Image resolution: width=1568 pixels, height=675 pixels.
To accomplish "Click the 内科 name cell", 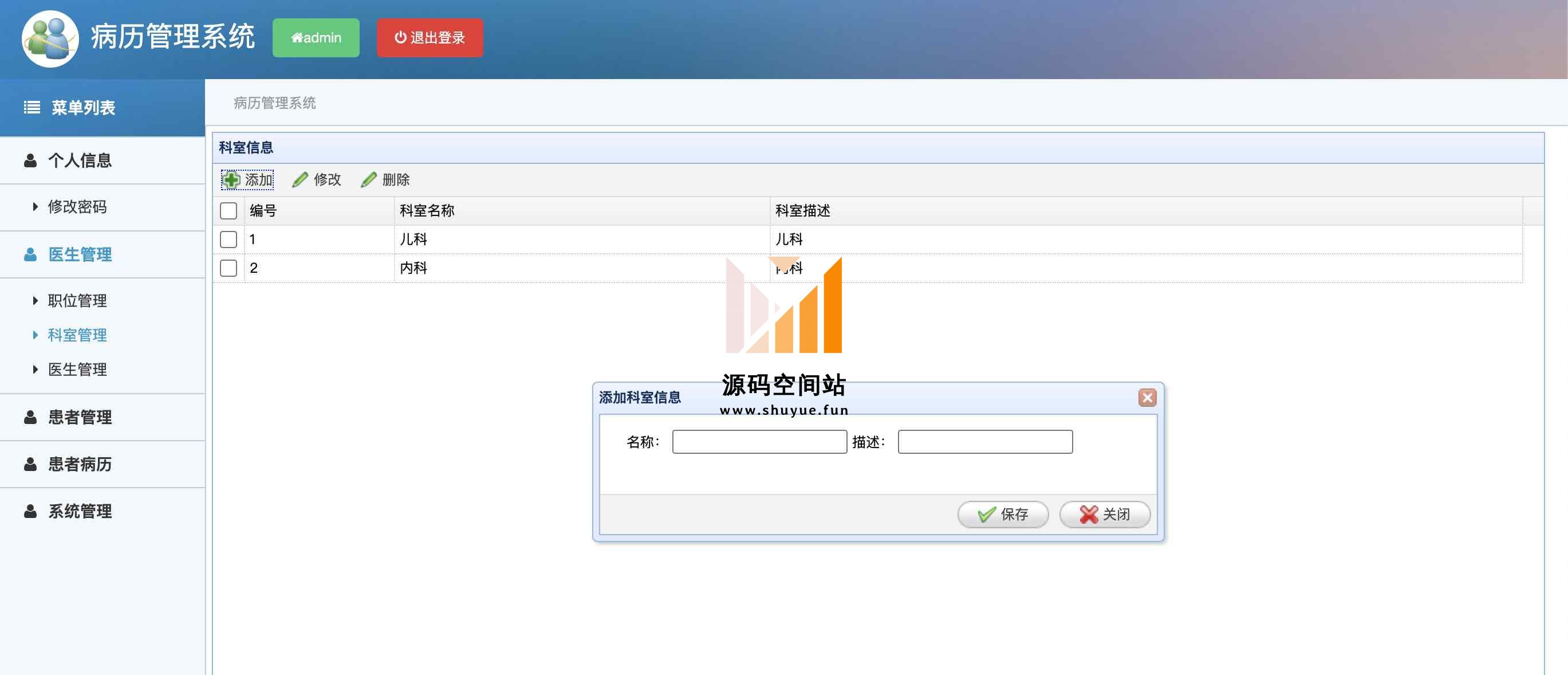I will [582, 268].
